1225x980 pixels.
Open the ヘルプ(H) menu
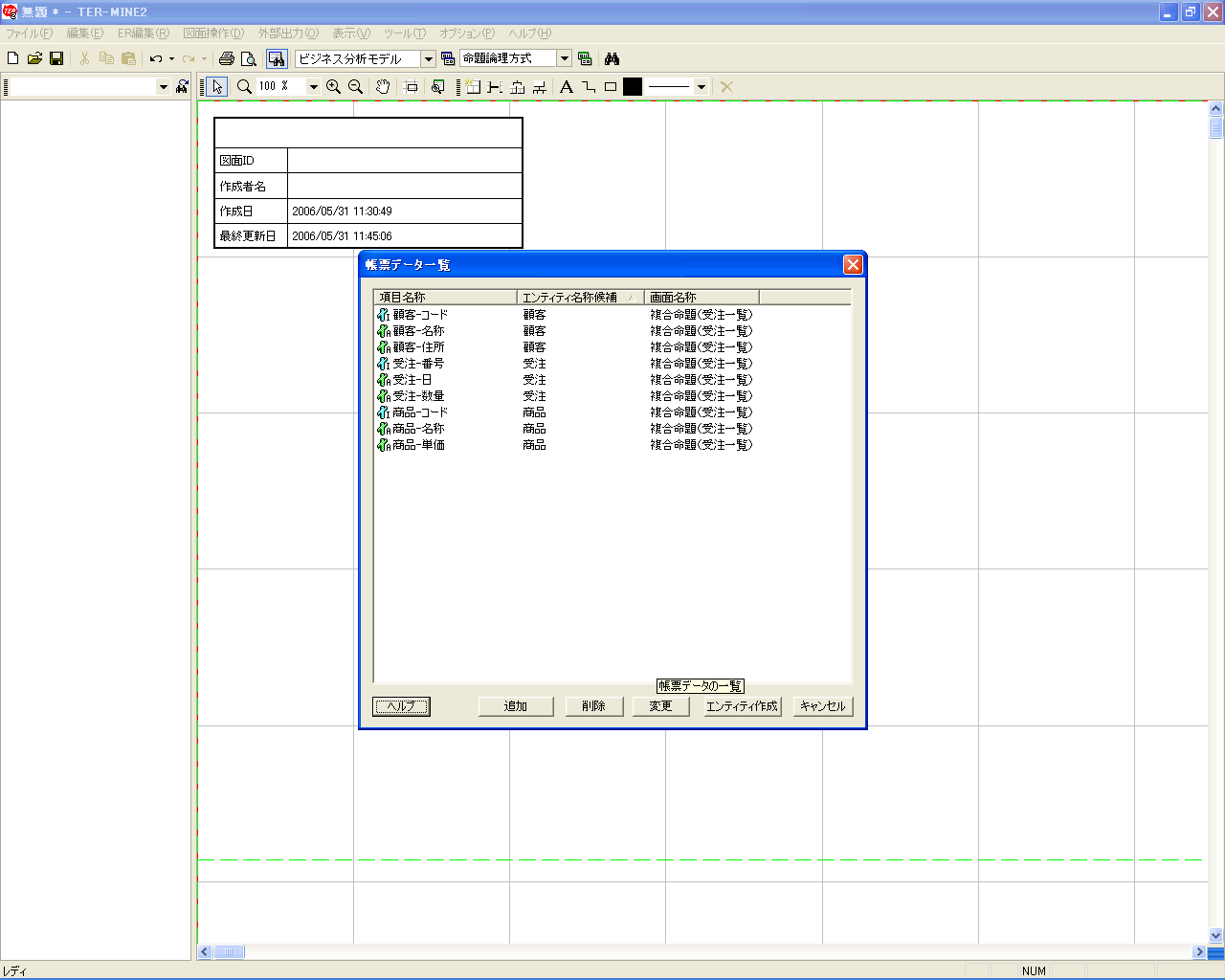pyautogui.click(x=529, y=33)
